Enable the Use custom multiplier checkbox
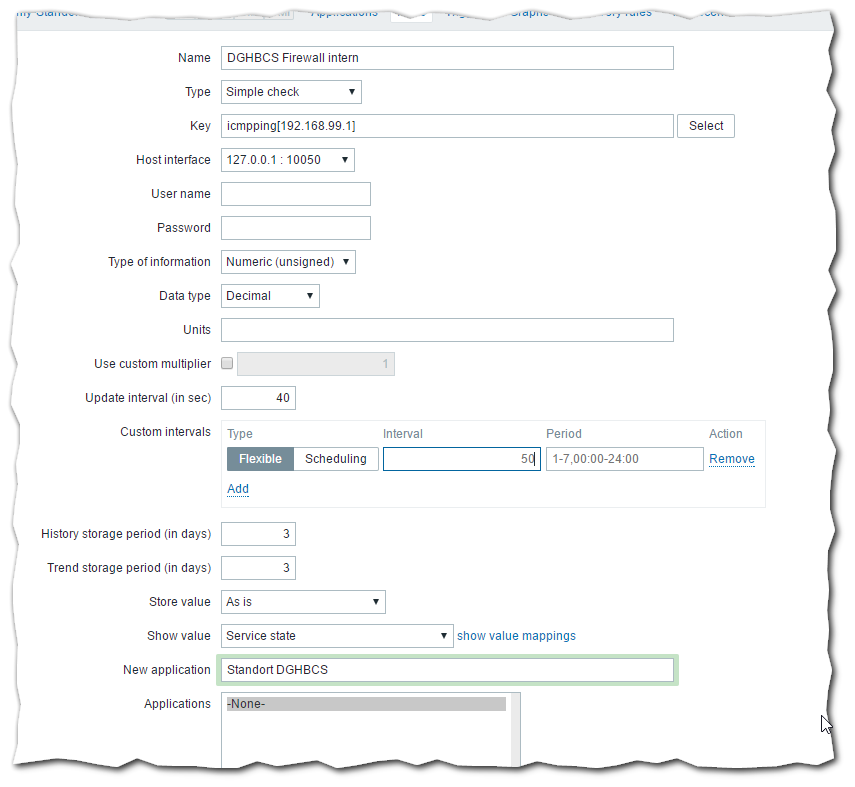Image resolution: width=855 pixels, height=787 pixels. (227, 364)
